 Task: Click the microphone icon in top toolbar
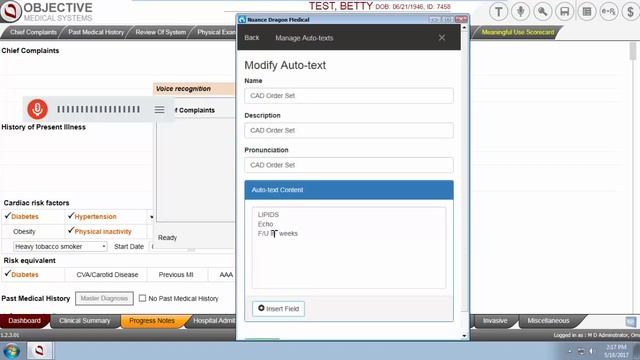tap(520, 12)
